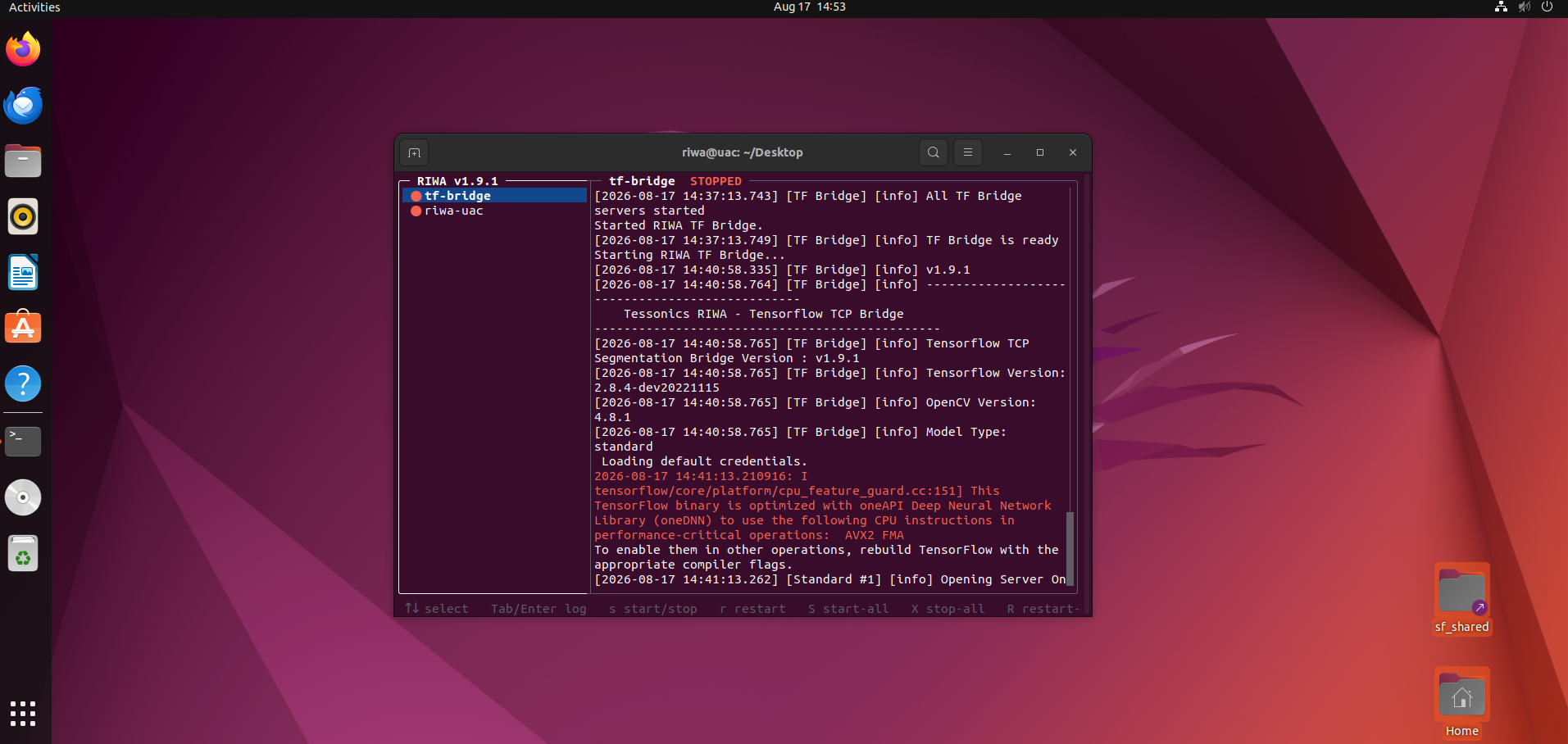Image resolution: width=1568 pixels, height=744 pixels.
Task: Close the terminal window
Action: point(1073,152)
